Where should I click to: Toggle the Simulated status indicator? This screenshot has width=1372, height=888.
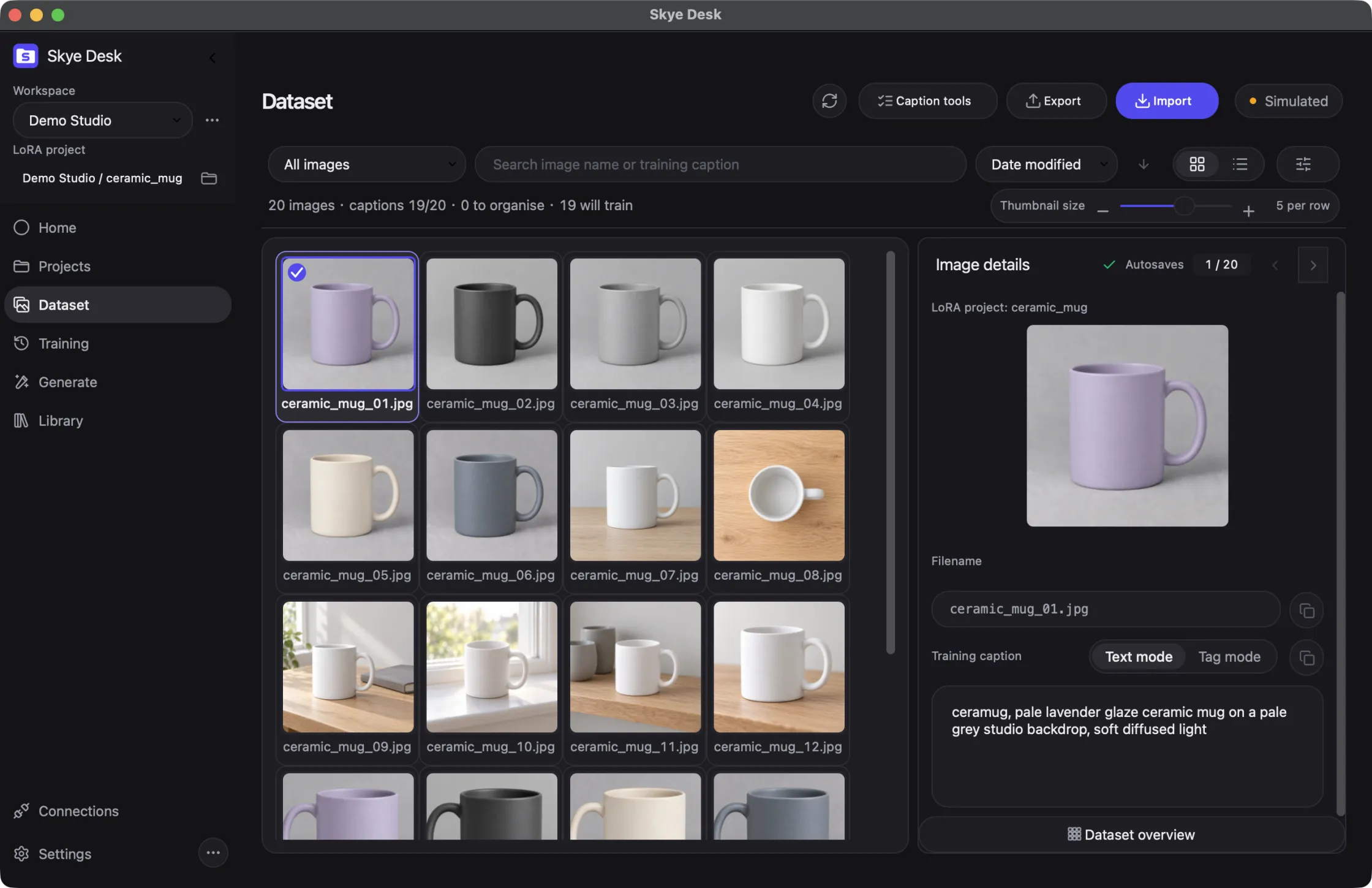click(1288, 101)
